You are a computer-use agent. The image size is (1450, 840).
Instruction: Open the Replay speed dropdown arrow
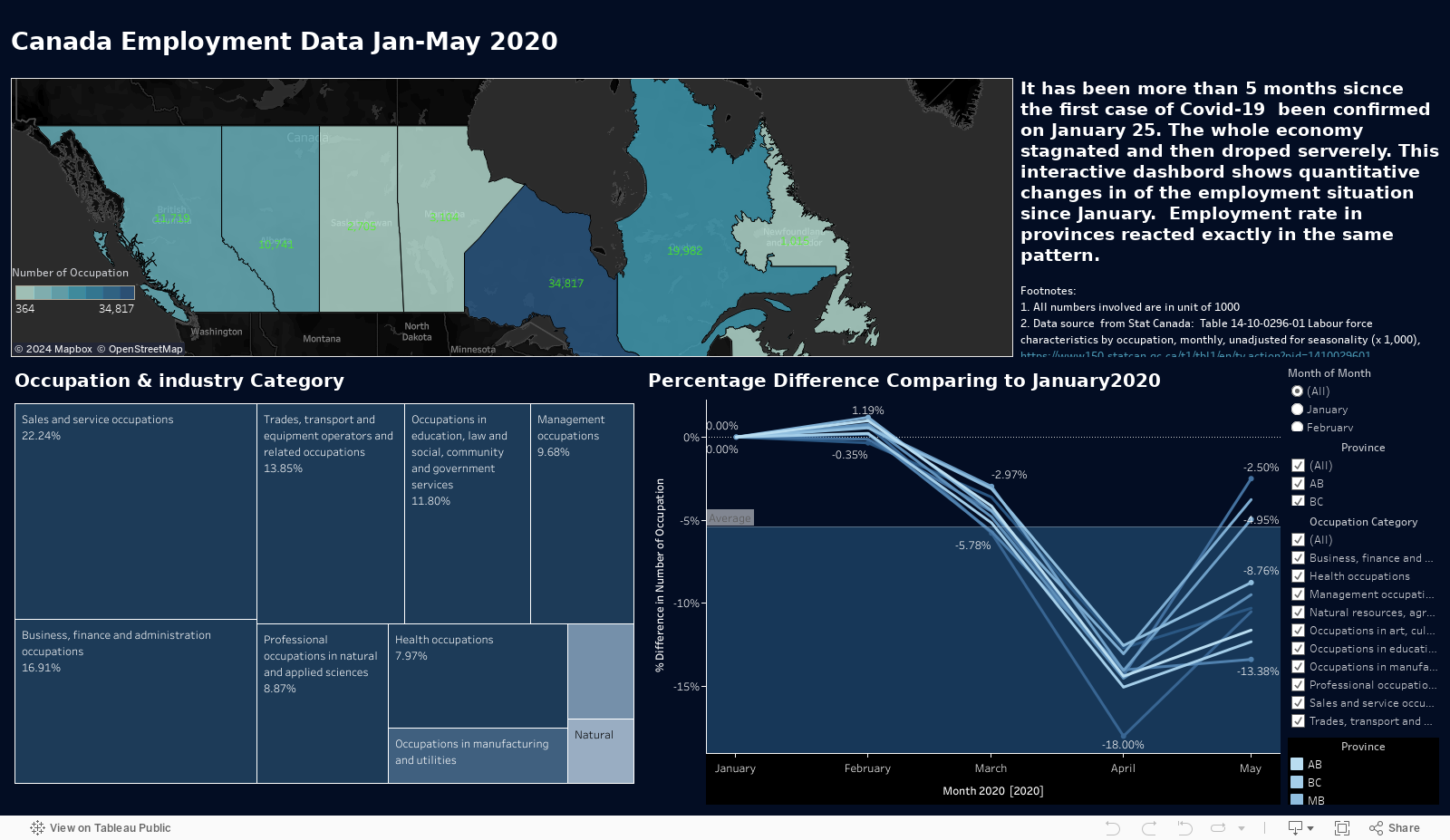point(1242,828)
